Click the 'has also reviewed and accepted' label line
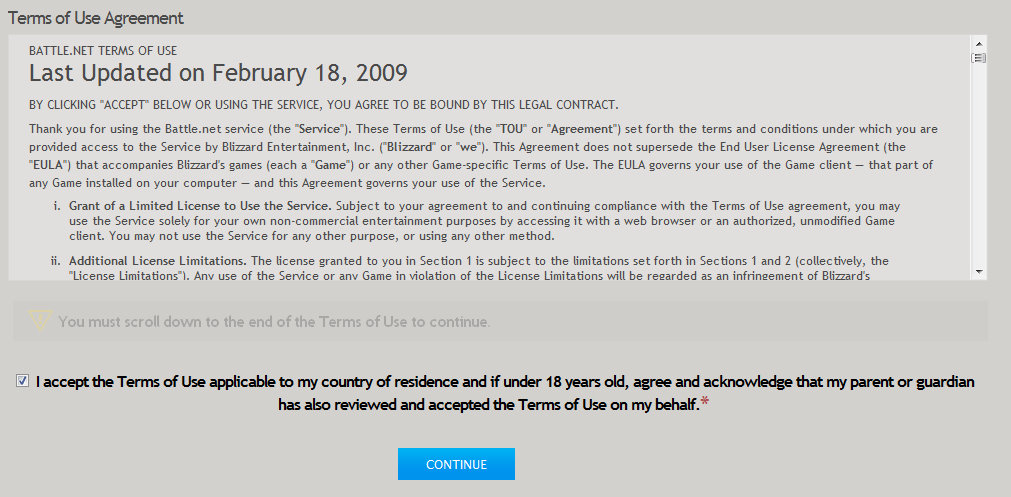This screenshot has width=1011, height=497. pos(489,405)
